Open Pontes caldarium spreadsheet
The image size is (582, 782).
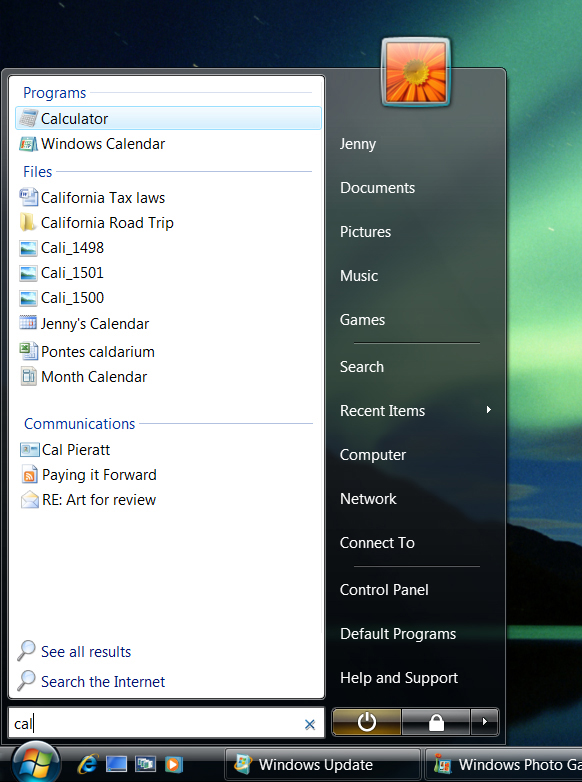pos(169,352)
